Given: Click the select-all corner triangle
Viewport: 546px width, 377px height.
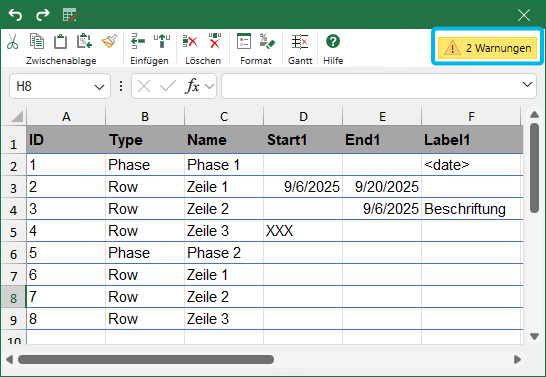Looking at the screenshot, I should tap(17, 116).
